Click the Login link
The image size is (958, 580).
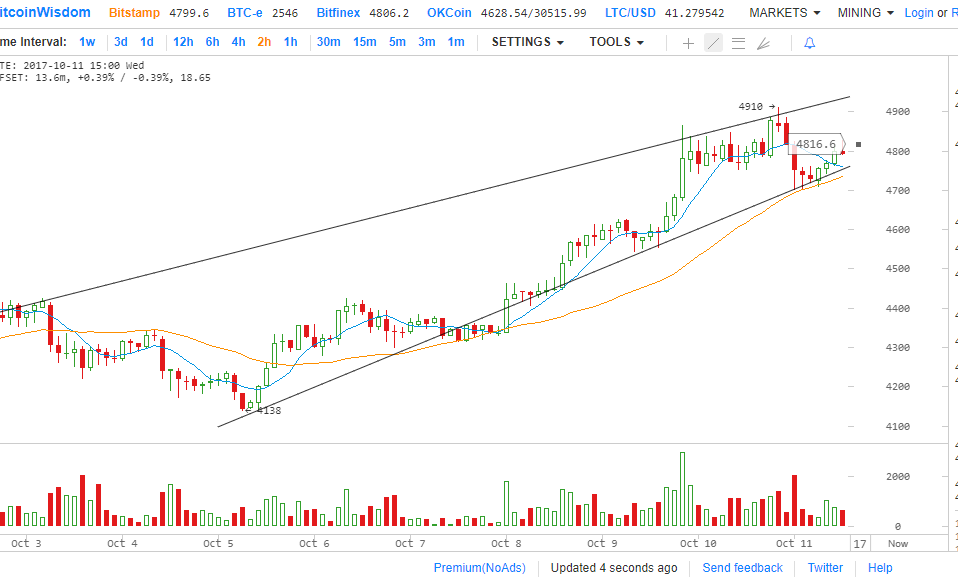pyautogui.click(x=918, y=13)
